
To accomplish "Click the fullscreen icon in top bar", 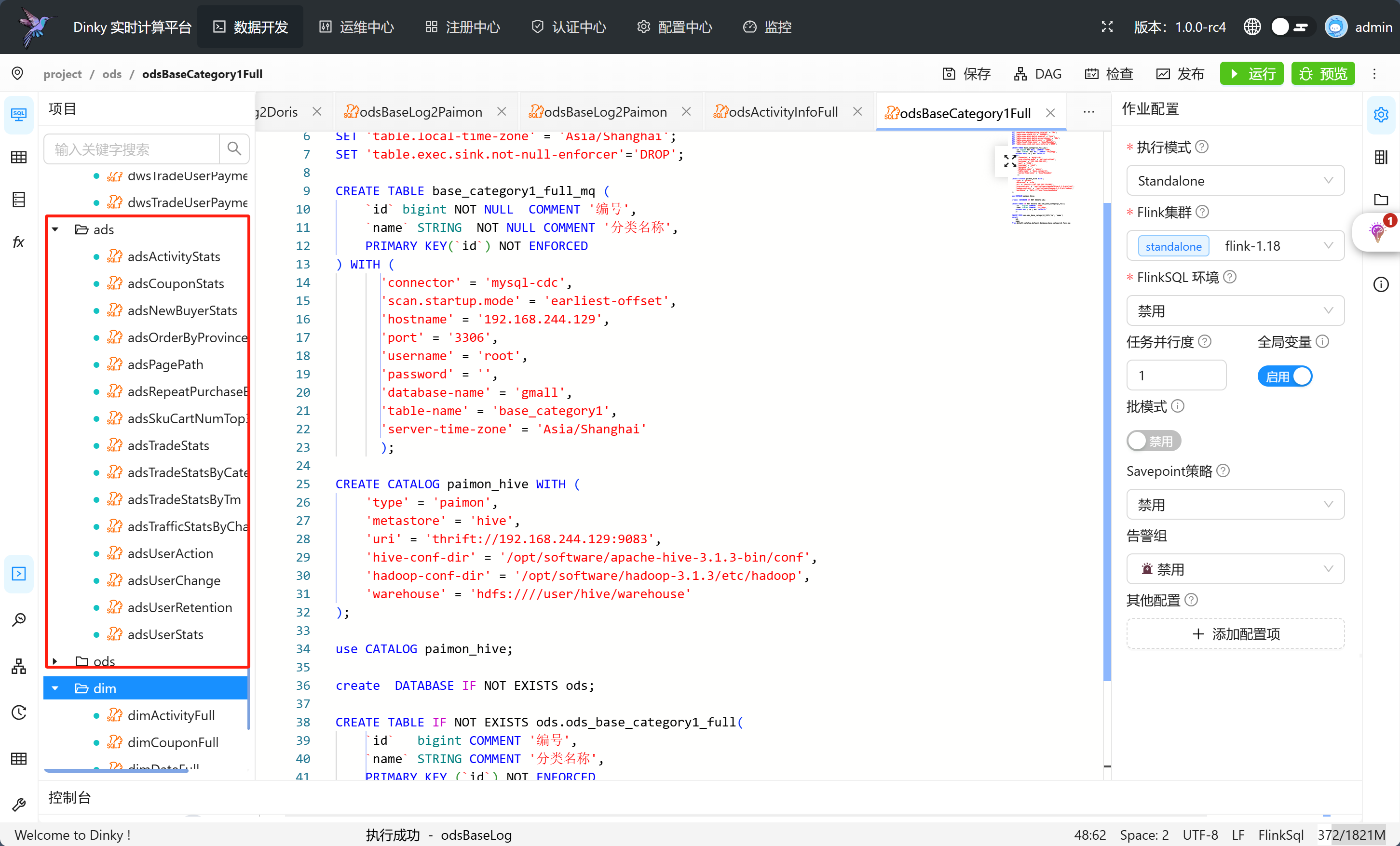I will click(x=1107, y=27).
